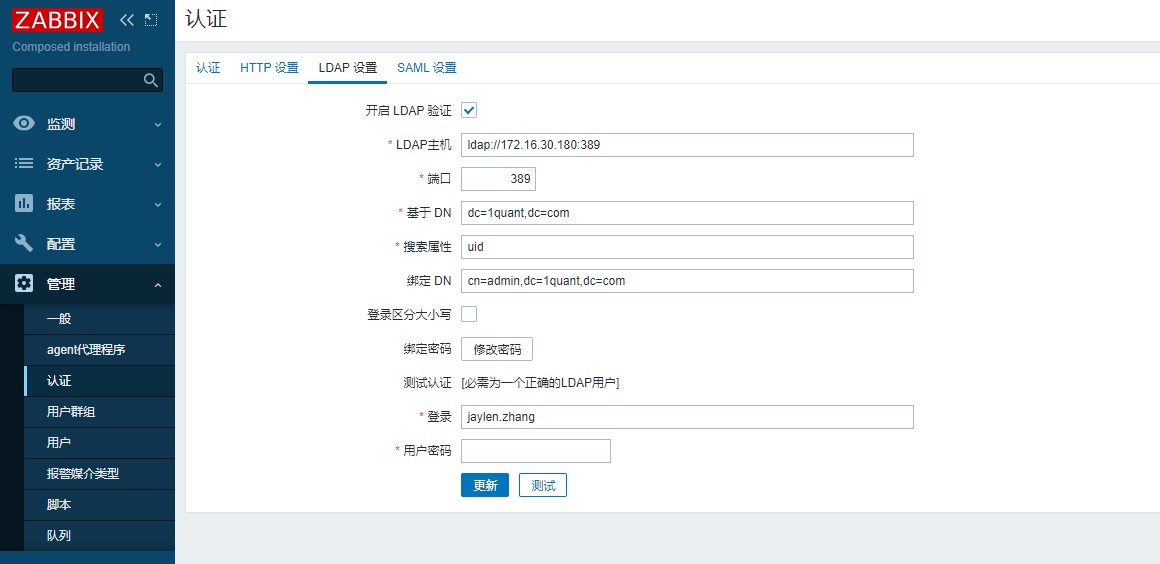Viewport: 1160px width, 564px height.
Task: Expand the 监测 menu chevron
Action: point(157,125)
